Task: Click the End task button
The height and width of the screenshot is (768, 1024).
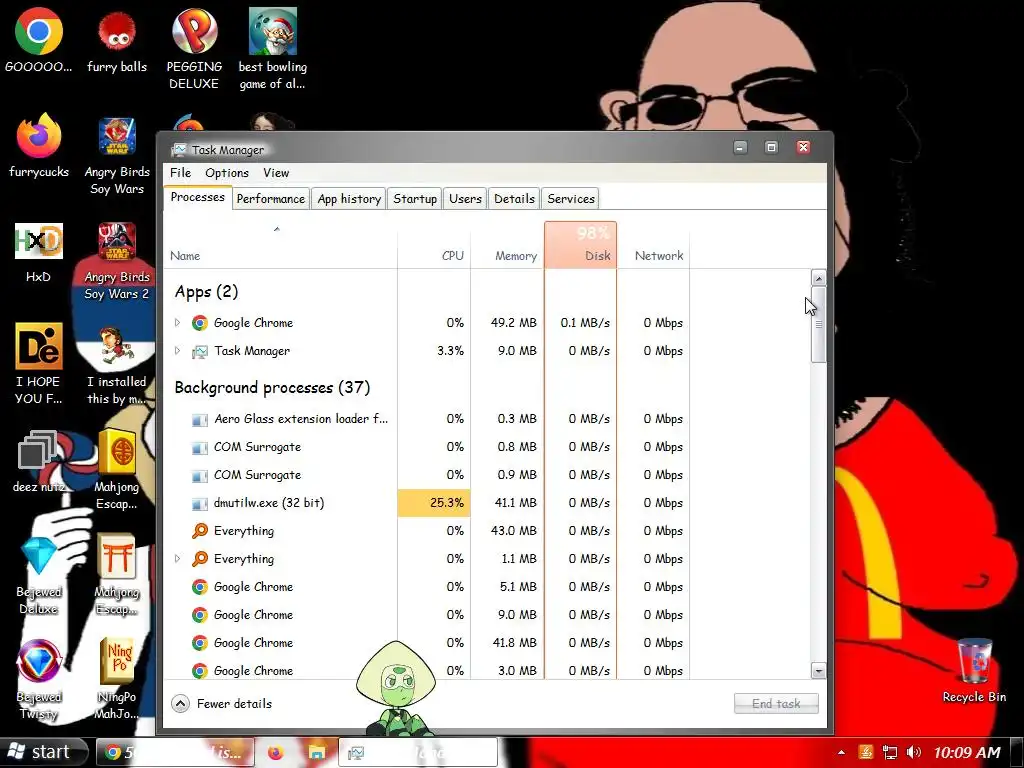Action: pos(776,703)
